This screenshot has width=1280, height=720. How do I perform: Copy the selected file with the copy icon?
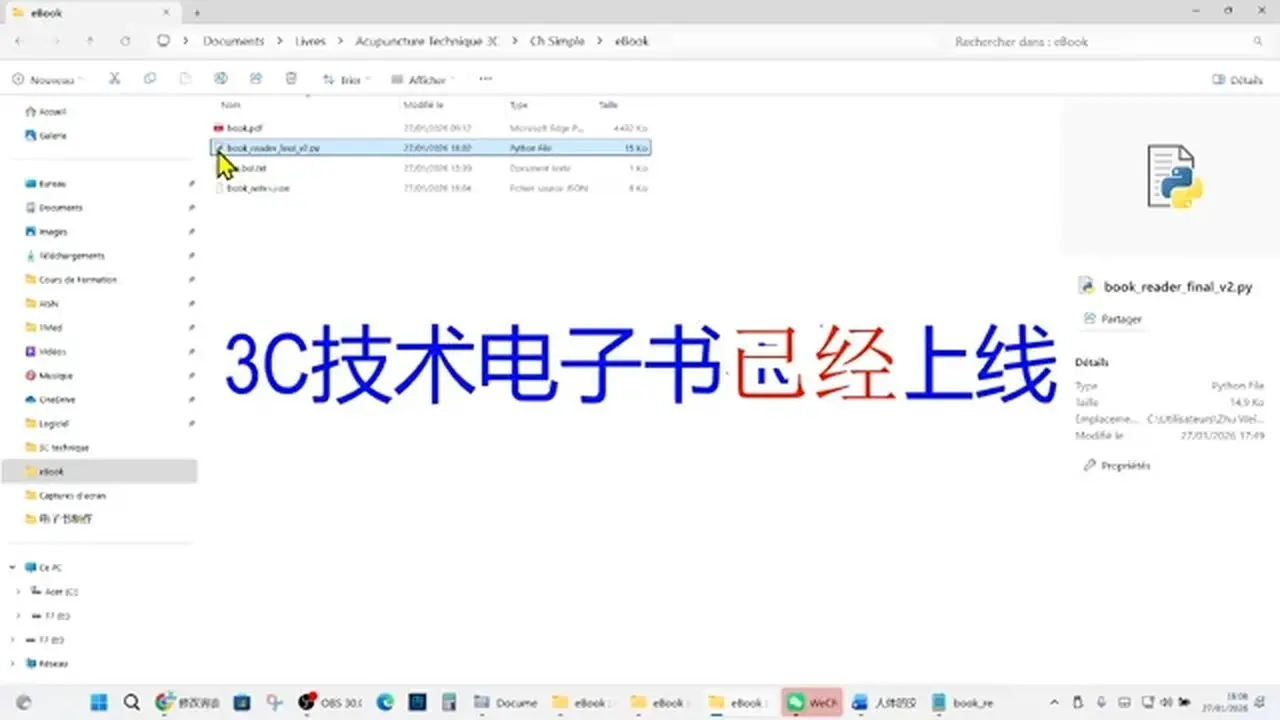pos(150,78)
